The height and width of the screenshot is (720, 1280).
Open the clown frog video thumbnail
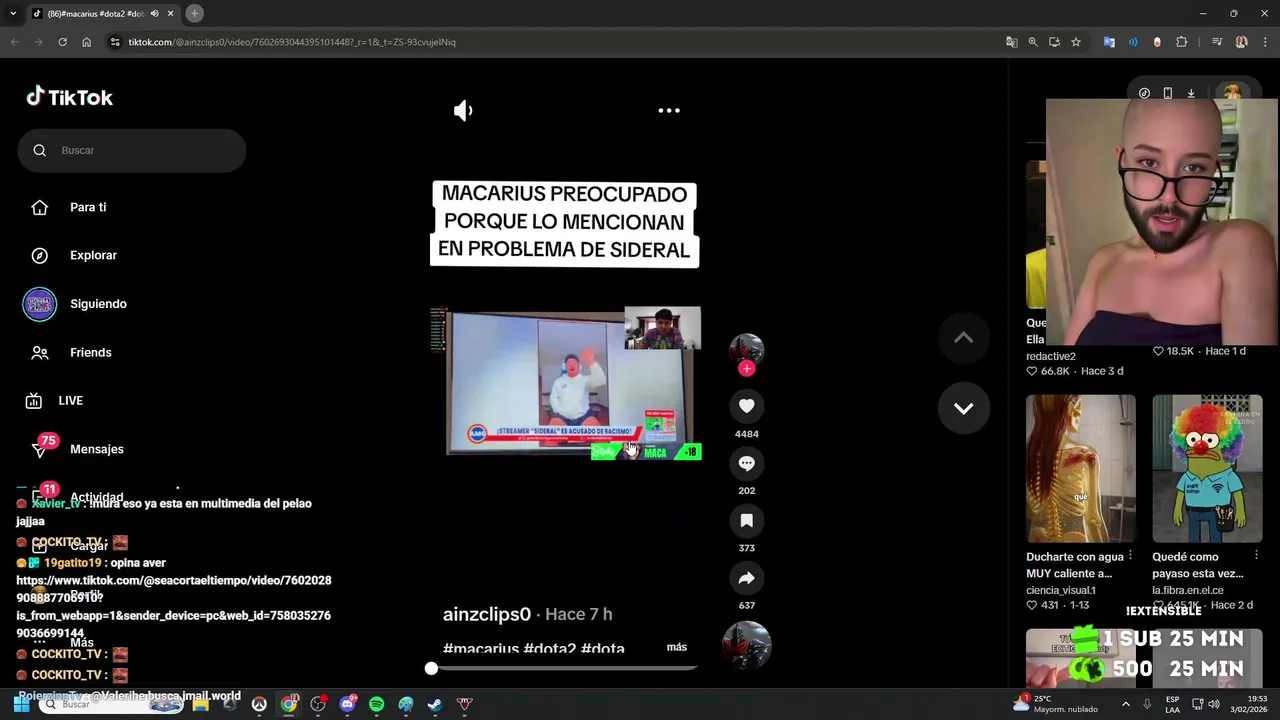pyautogui.click(x=1207, y=468)
